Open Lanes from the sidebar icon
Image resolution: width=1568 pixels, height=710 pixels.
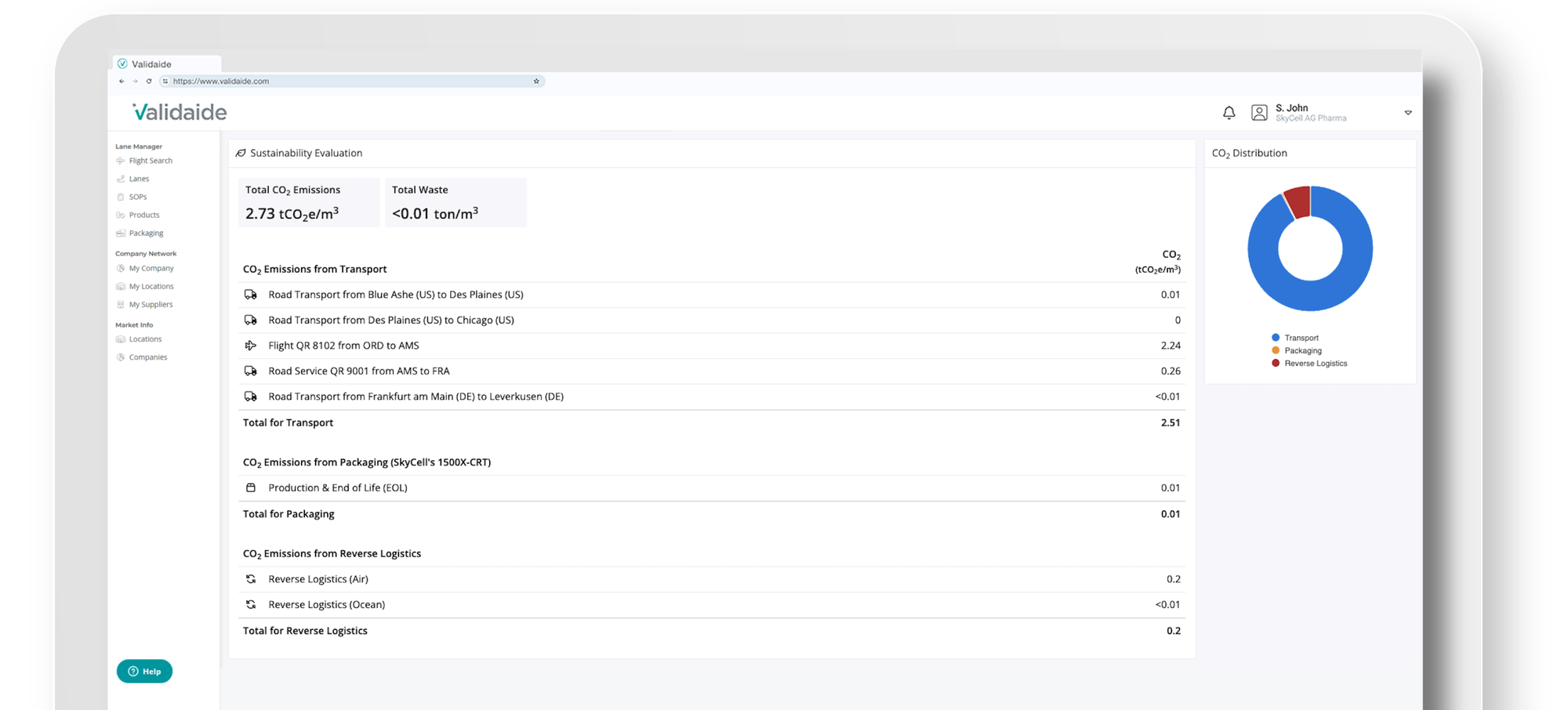(122, 178)
